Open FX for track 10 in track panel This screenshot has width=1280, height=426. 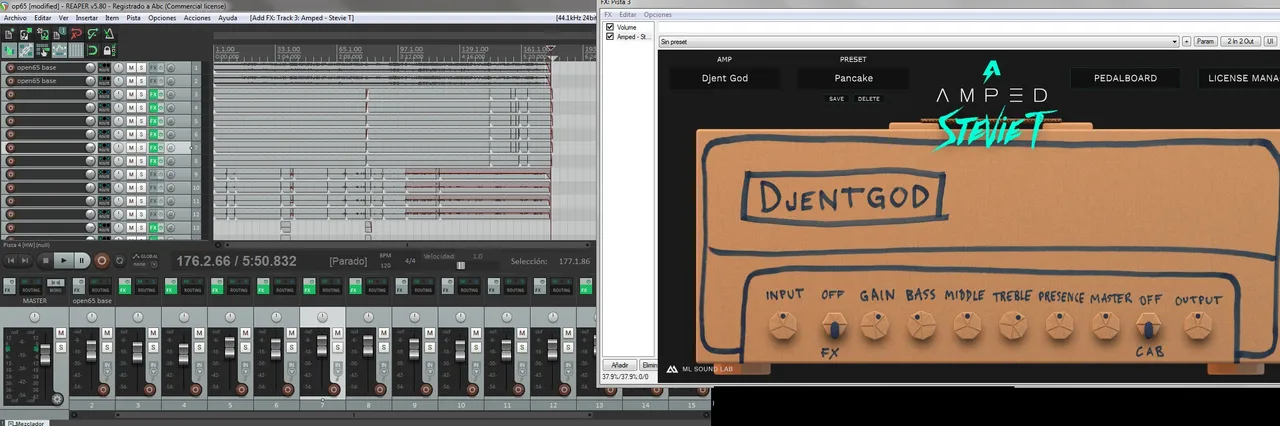click(153, 187)
